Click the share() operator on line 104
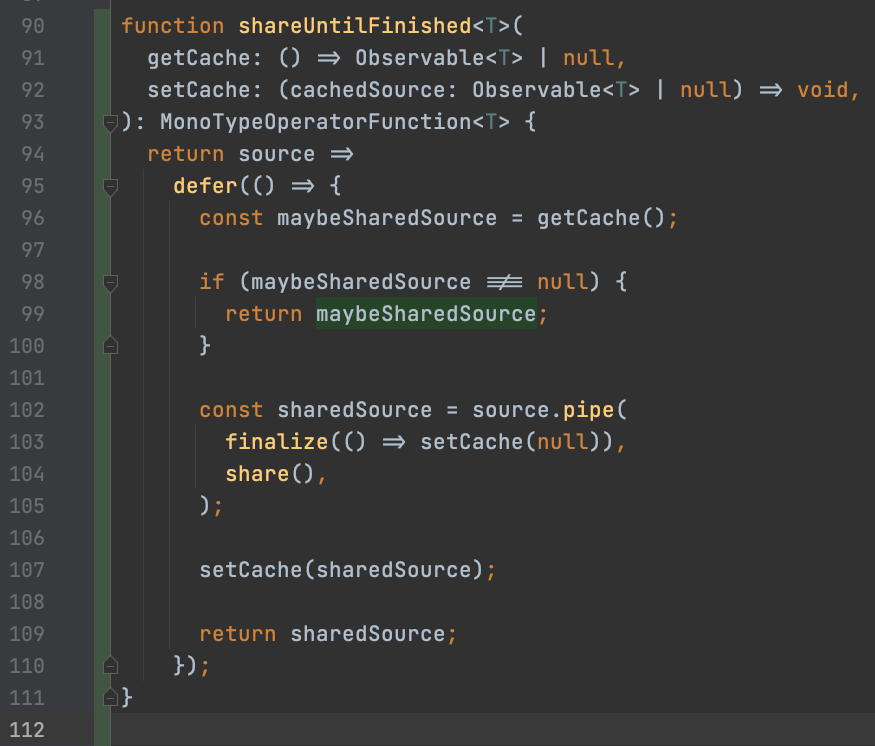875x746 pixels. click(270, 474)
